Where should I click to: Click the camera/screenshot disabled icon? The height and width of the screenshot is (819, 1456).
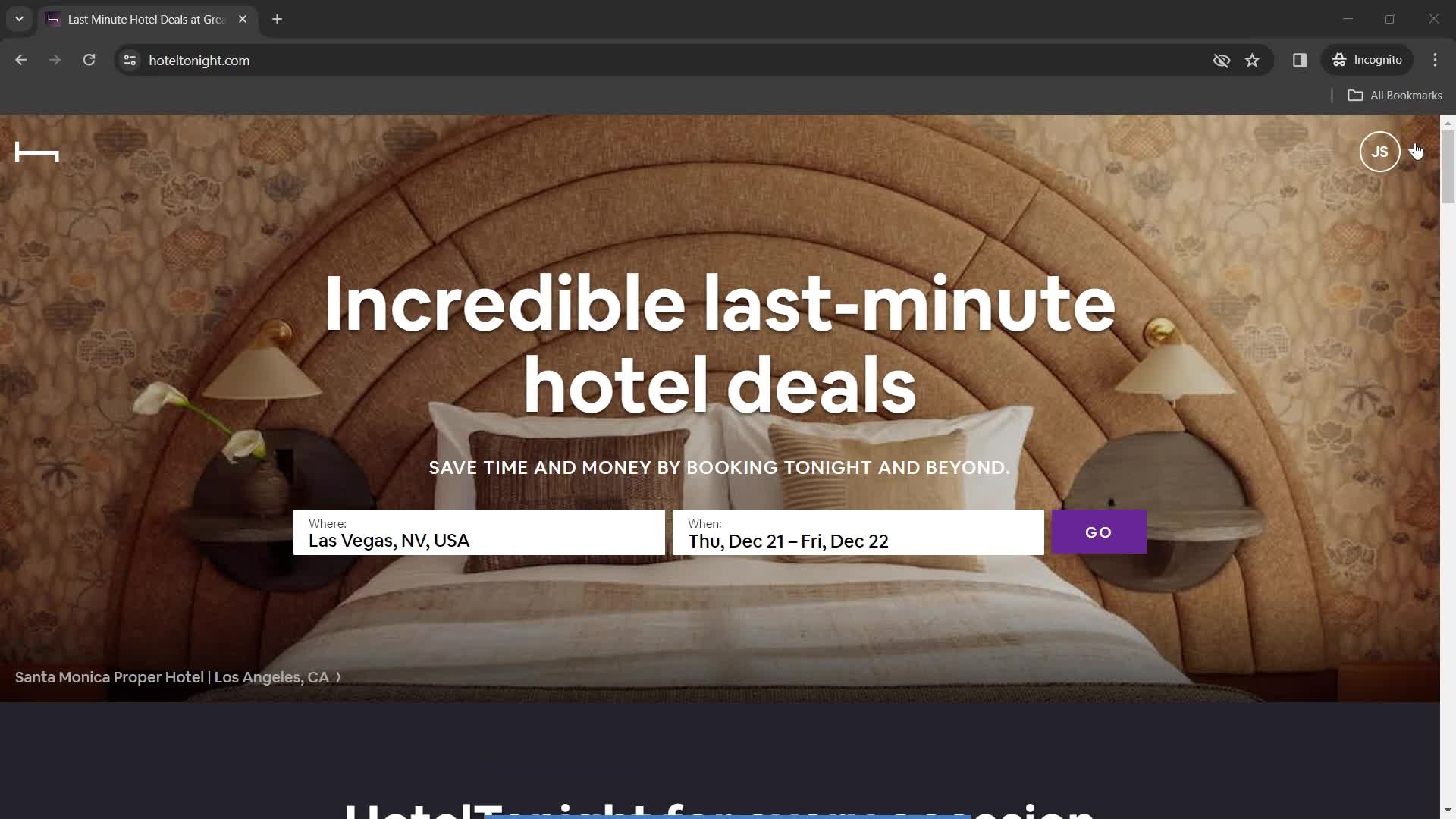tap(1220, 60)
